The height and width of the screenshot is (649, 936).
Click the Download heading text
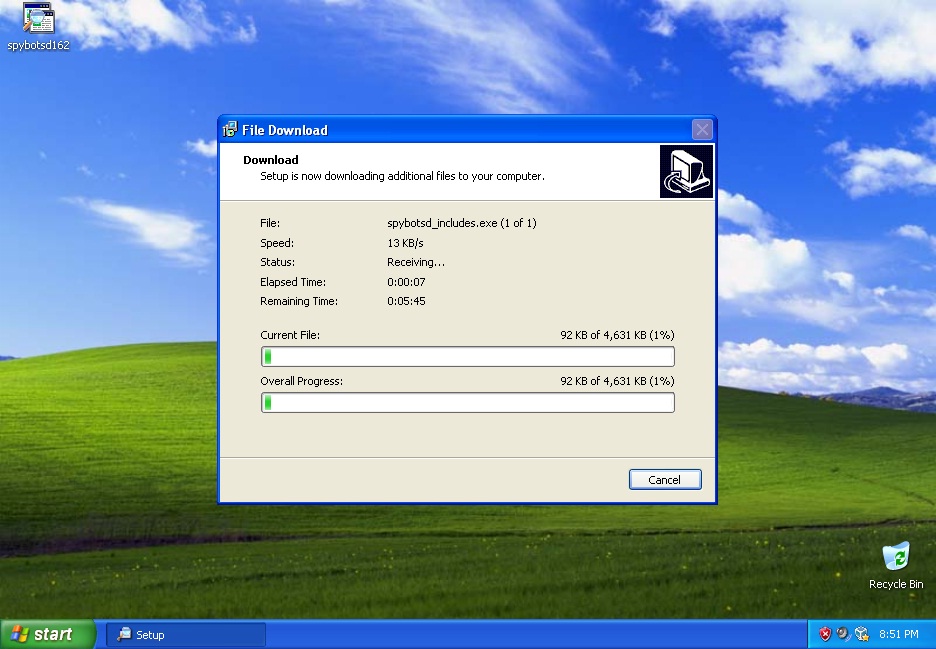(x=270, y=159)
